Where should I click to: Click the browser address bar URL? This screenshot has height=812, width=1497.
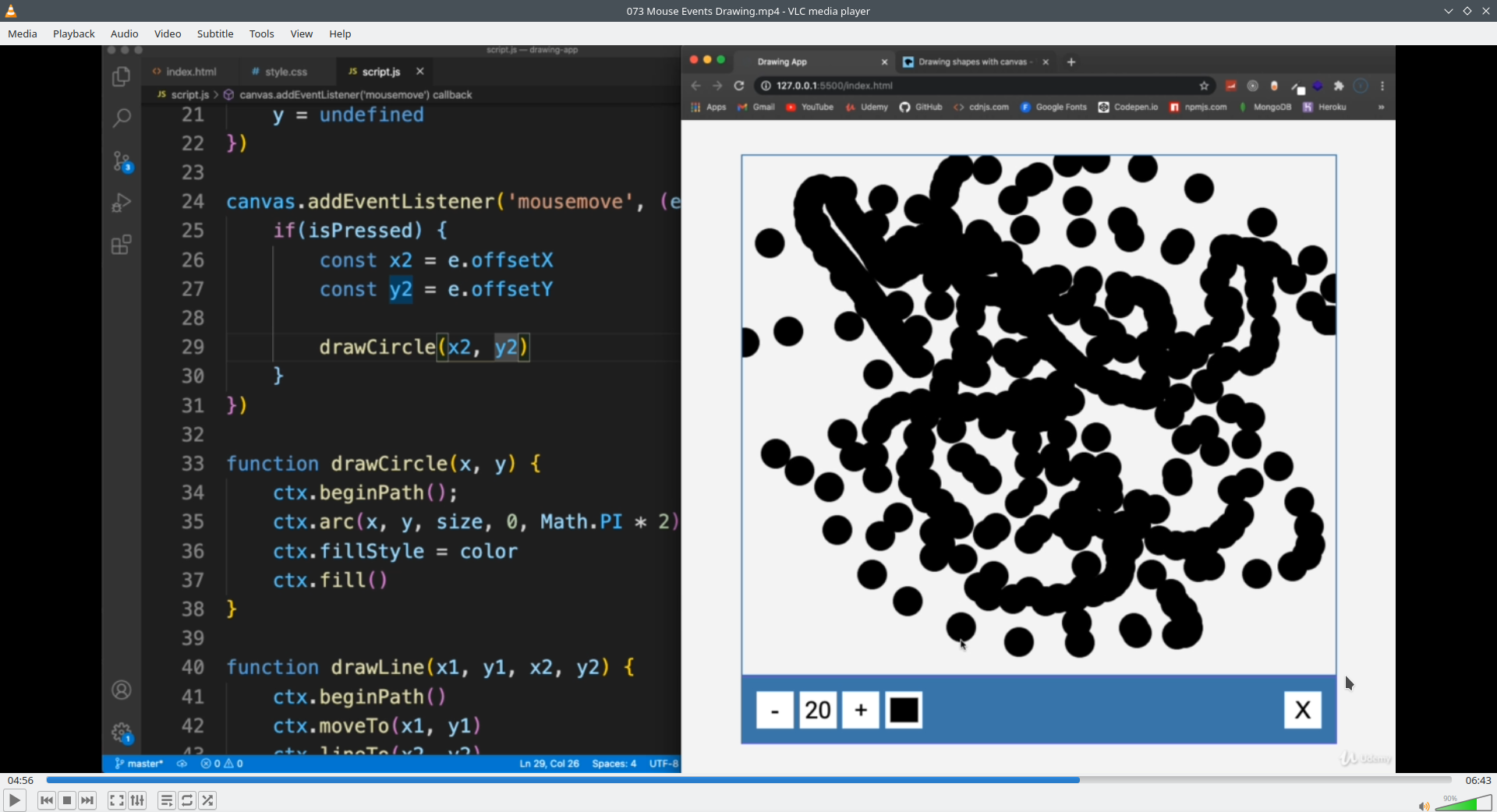coord(834,86)
